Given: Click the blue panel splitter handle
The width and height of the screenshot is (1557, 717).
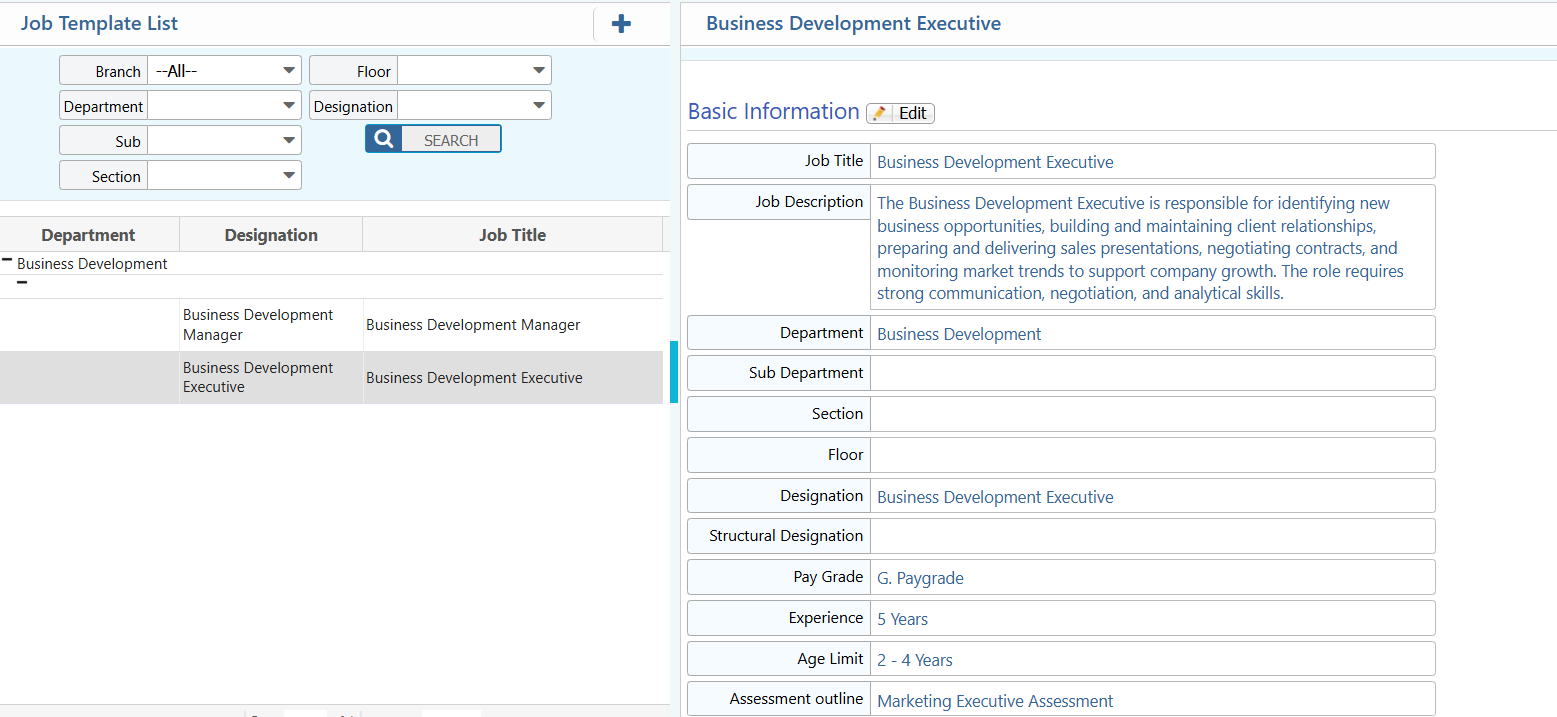Looking at the screenshot, I should point(674,372).
